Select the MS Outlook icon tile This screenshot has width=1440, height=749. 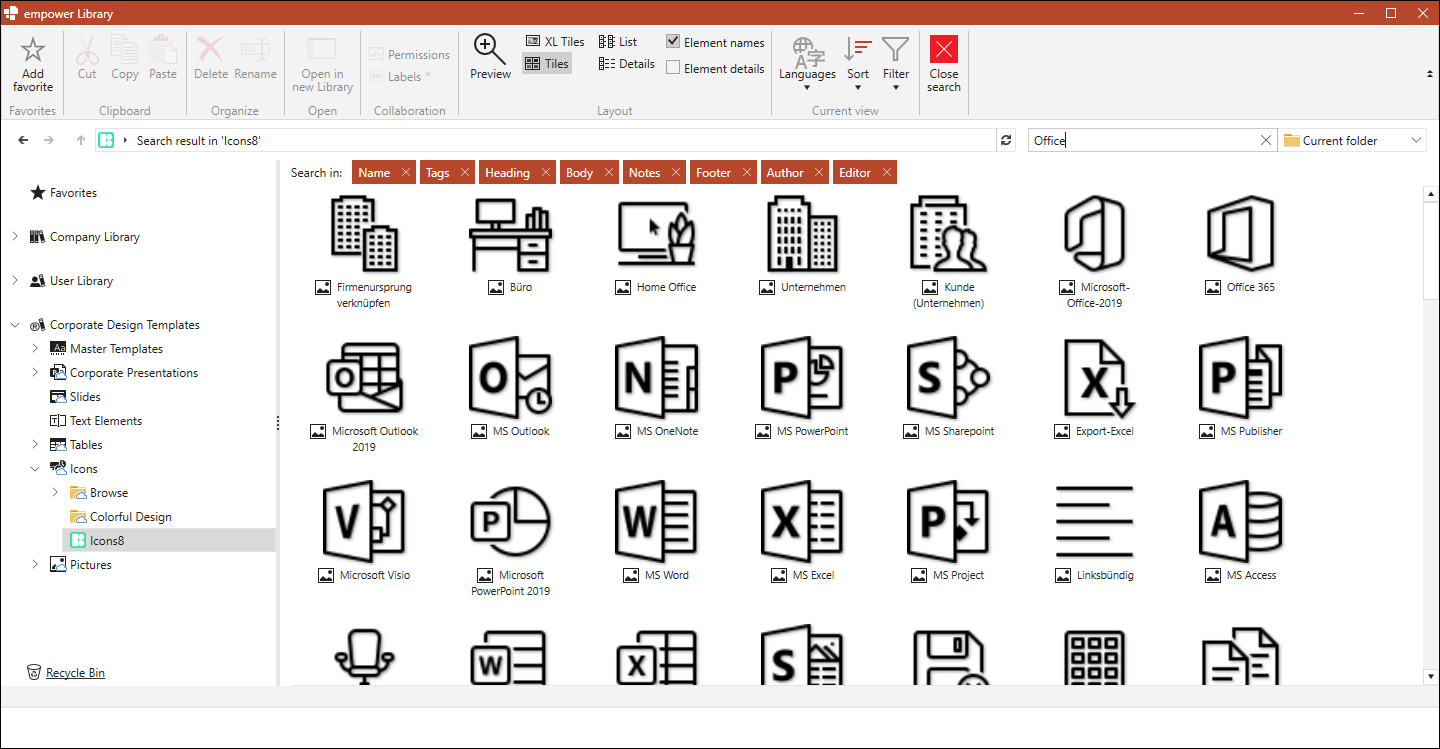(510, 388)
